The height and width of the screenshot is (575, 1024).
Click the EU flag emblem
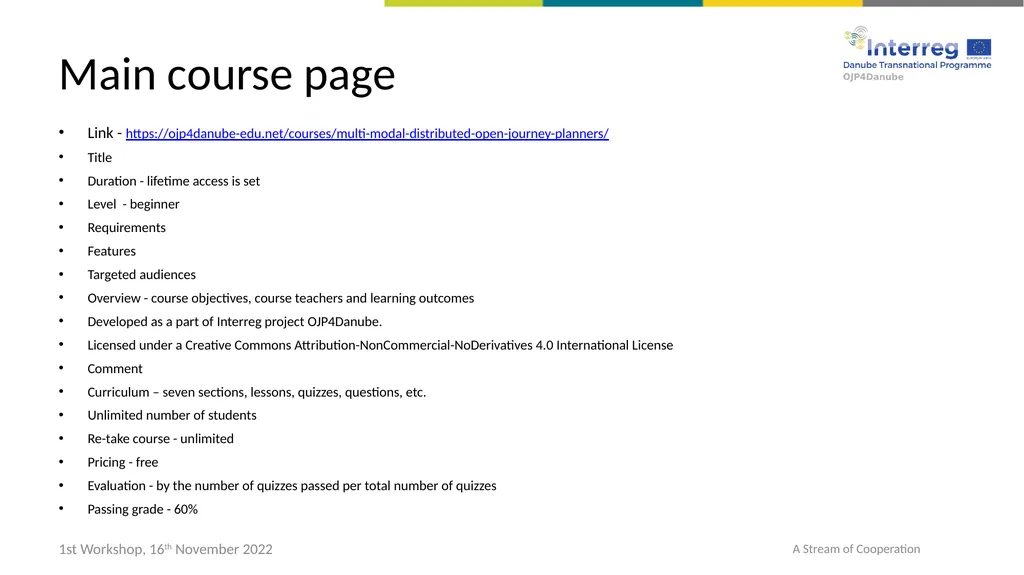(x=979, y=48)
